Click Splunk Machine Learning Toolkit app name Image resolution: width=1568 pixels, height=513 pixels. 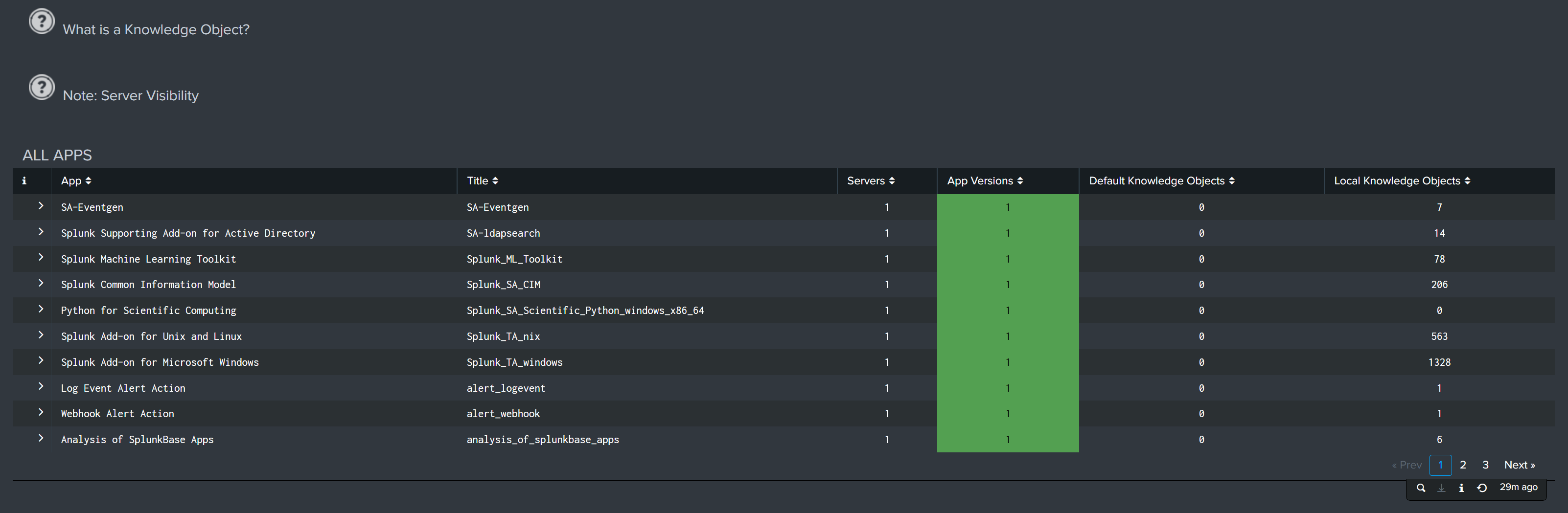(148, 259)
